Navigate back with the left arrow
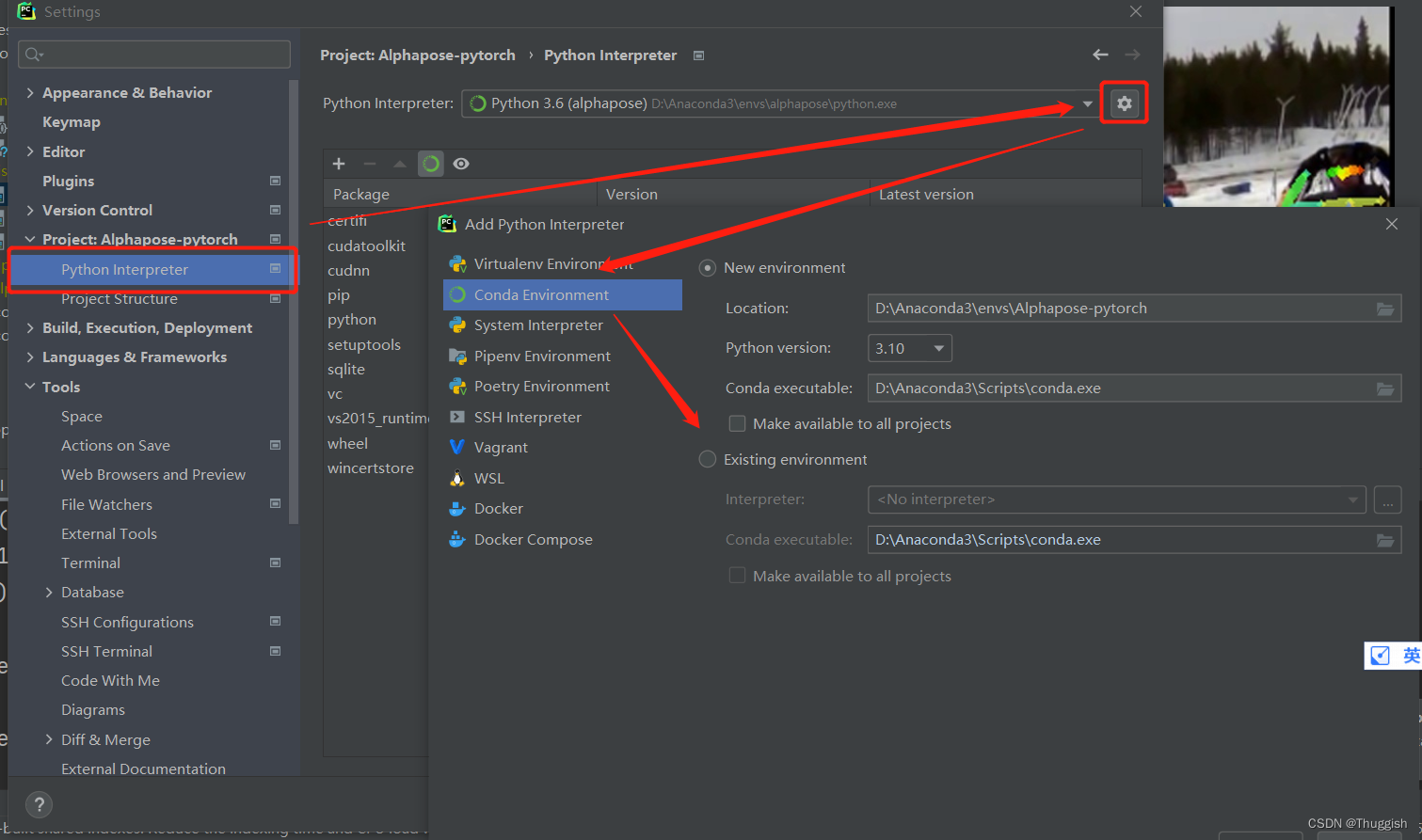Viewport: 1422px width, 840px height. tap(1100, 55)
